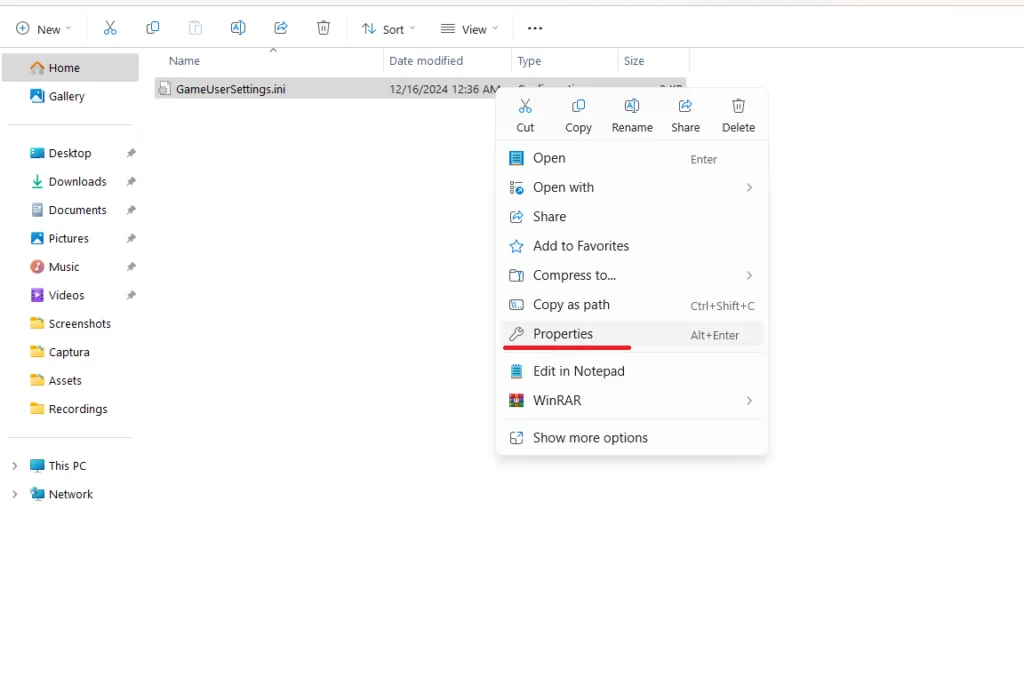Select Compress to... menu entry
Screen dimensions: 1024x676
[632, 276]
